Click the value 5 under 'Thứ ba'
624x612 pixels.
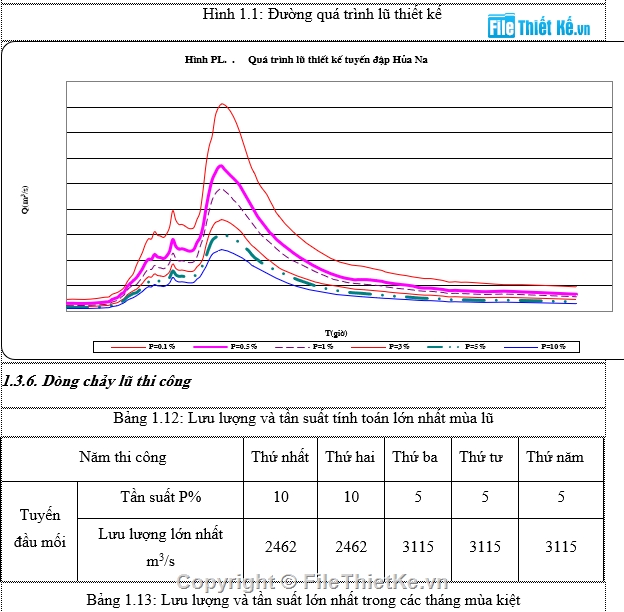[418, 497]
